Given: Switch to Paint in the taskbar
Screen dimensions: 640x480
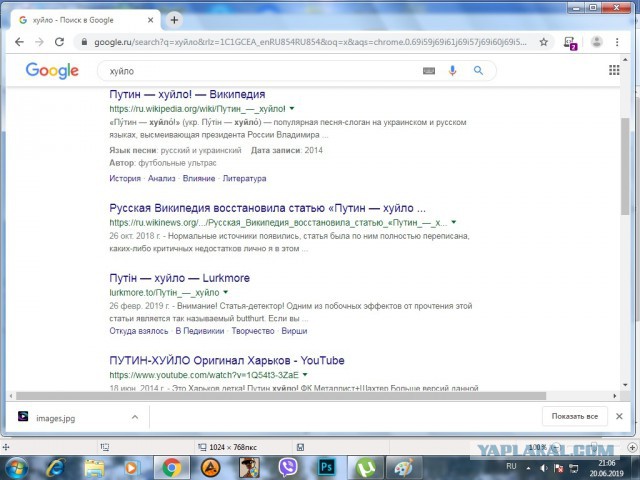Looking at the screenshot, I should (x=404, y=468).
